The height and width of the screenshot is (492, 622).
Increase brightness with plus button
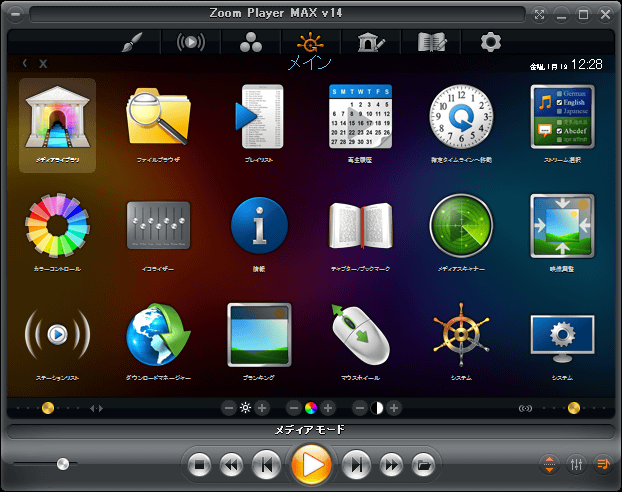(262, 408)
